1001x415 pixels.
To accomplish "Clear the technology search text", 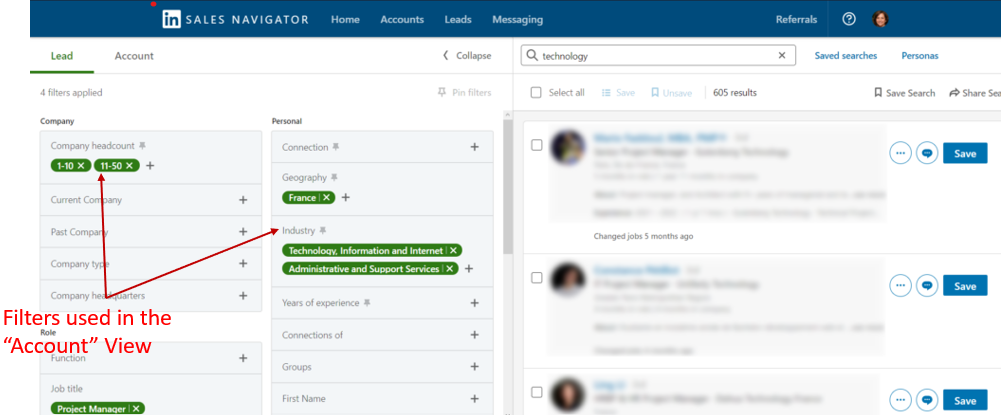I will (x=782, y=56).
